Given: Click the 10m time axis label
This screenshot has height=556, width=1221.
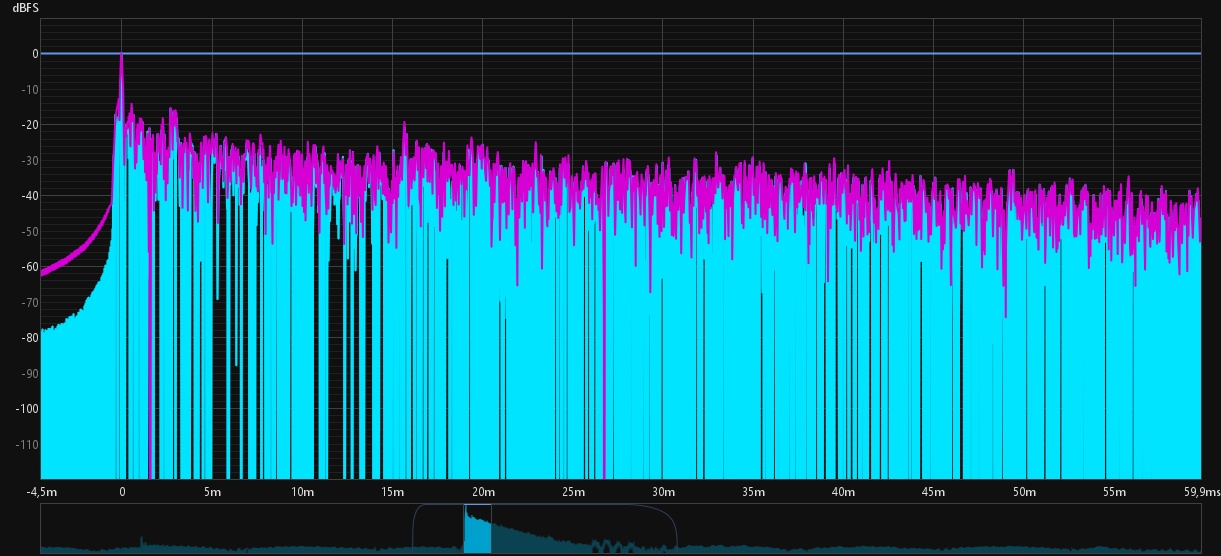Looking at the screenshot, I should pyautogui.click(x=302, y=492).
